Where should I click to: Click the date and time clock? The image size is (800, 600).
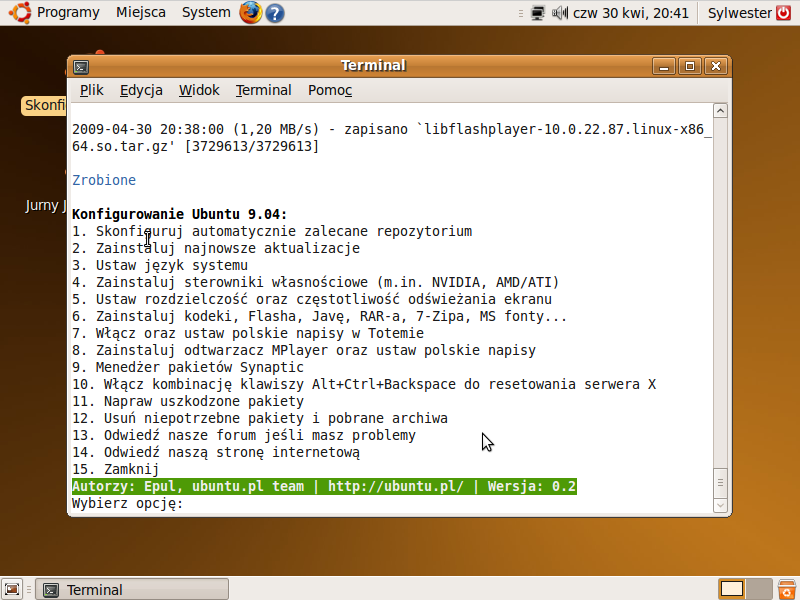[x=631, y=13]
